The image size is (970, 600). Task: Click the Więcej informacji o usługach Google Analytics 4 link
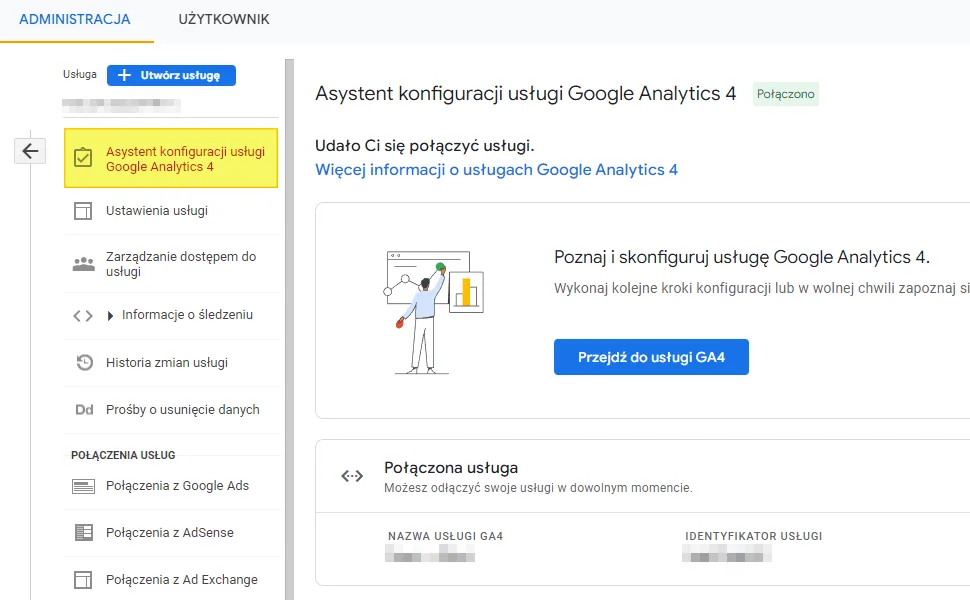[x=496, y=169]
